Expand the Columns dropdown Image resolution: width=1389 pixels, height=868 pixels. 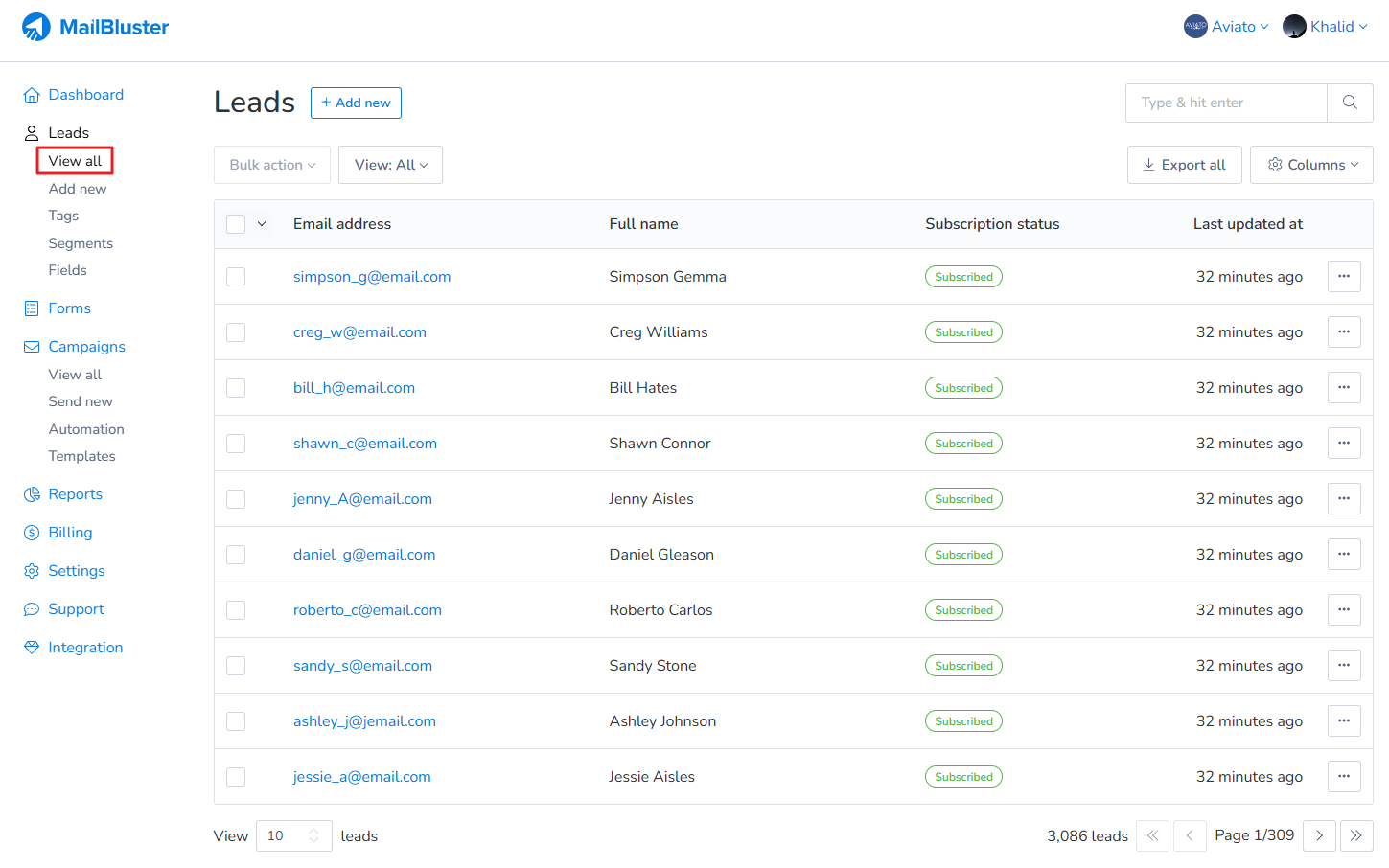tap(1311, 165)
